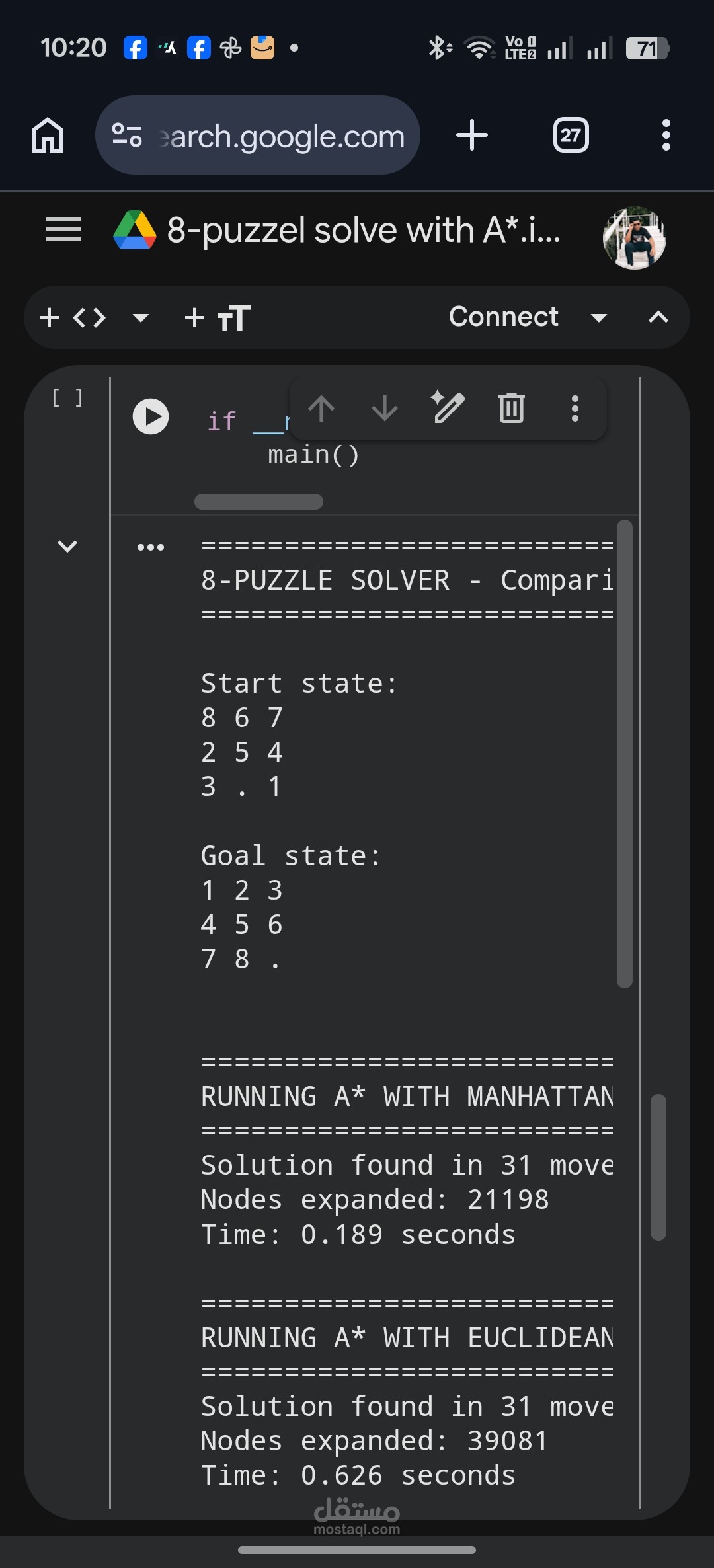Image resolution: width=714 pixels, height=1568 pixels.
Task: Insert a new text cell
Action: [x=218, y=317]
